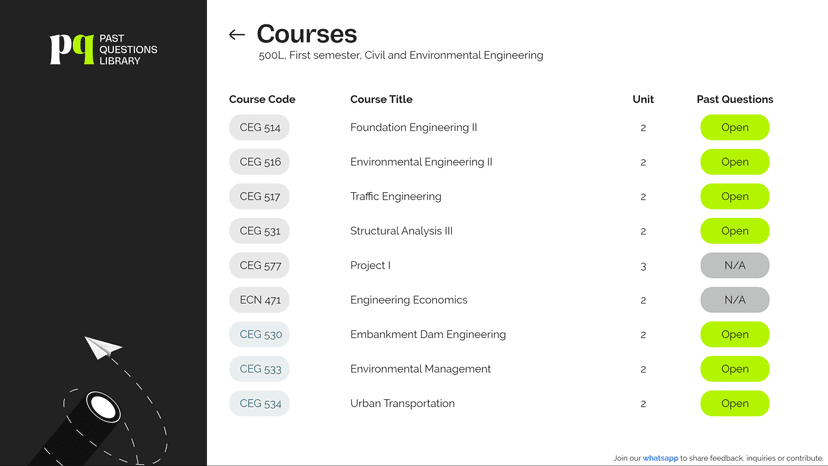
Task: Select the CEG 517 course code chip
Action: pyautogui.click(x=259, y=197)
